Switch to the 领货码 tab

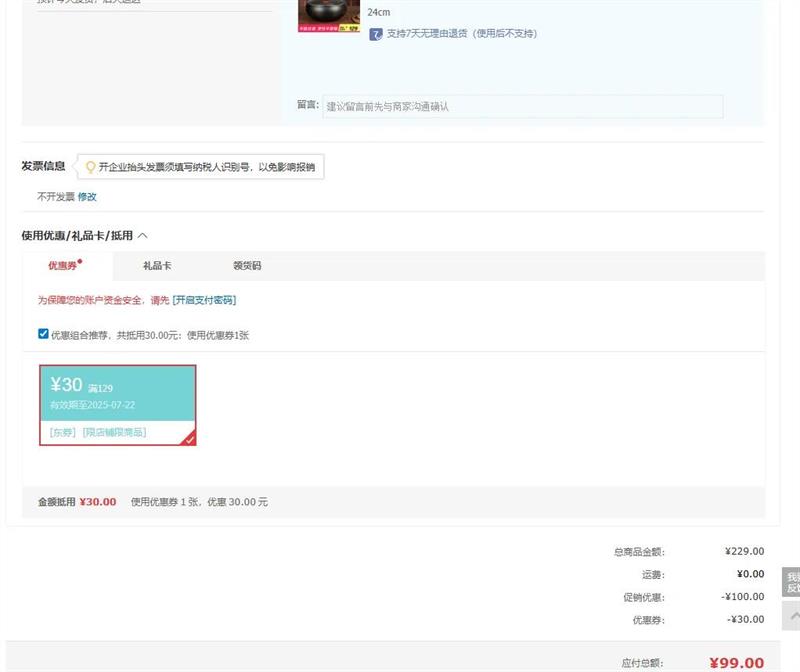(x=247, y=266)
